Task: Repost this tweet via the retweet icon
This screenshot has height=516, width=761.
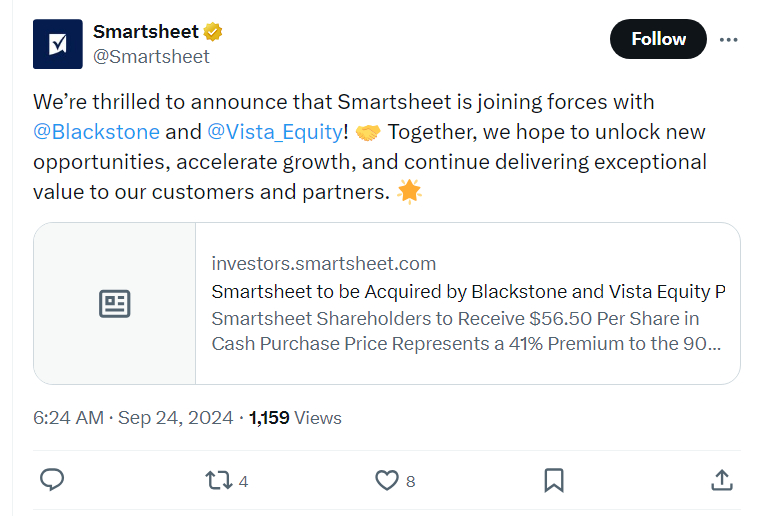Action: click(x=216, y=481)
